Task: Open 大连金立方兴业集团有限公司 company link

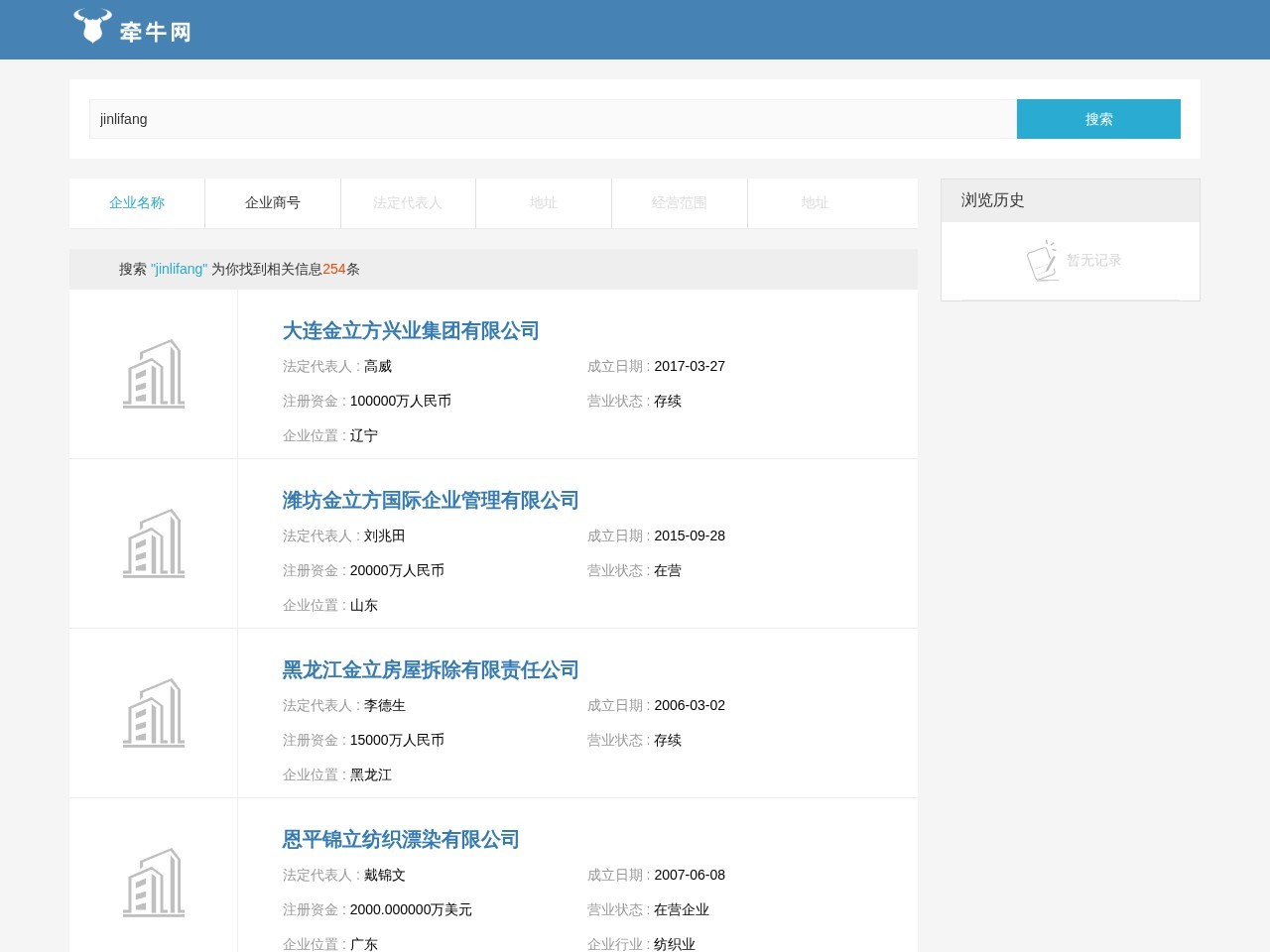Action: click(x=411, y=331)
